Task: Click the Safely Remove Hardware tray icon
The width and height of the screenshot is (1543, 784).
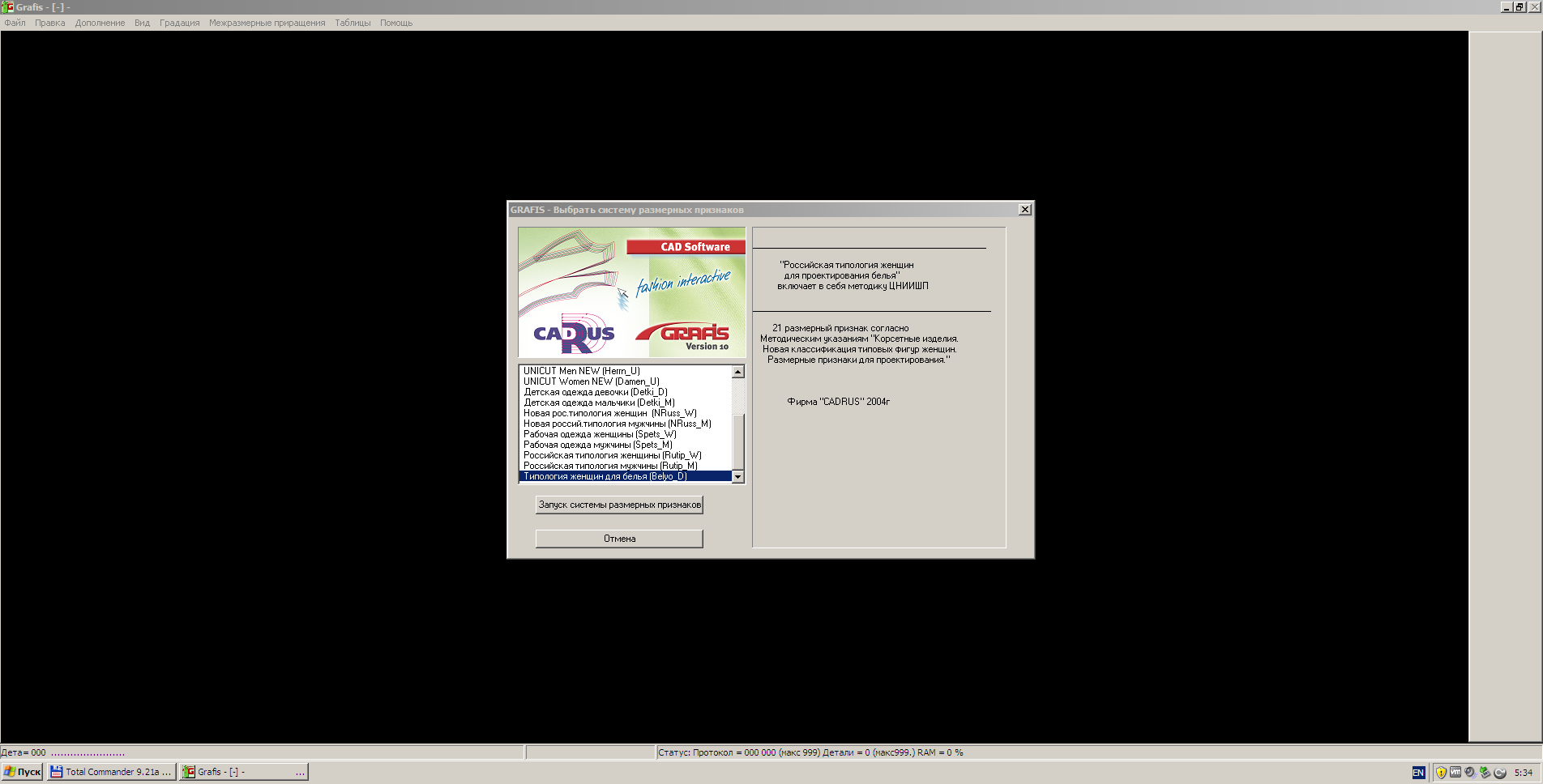Action: (1485, 773)
